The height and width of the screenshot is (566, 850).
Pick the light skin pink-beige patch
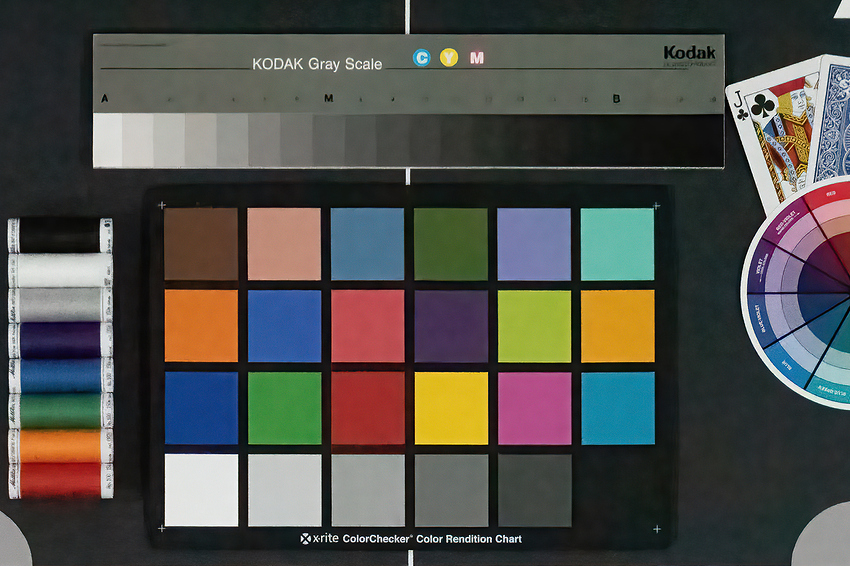coord(284,244)
